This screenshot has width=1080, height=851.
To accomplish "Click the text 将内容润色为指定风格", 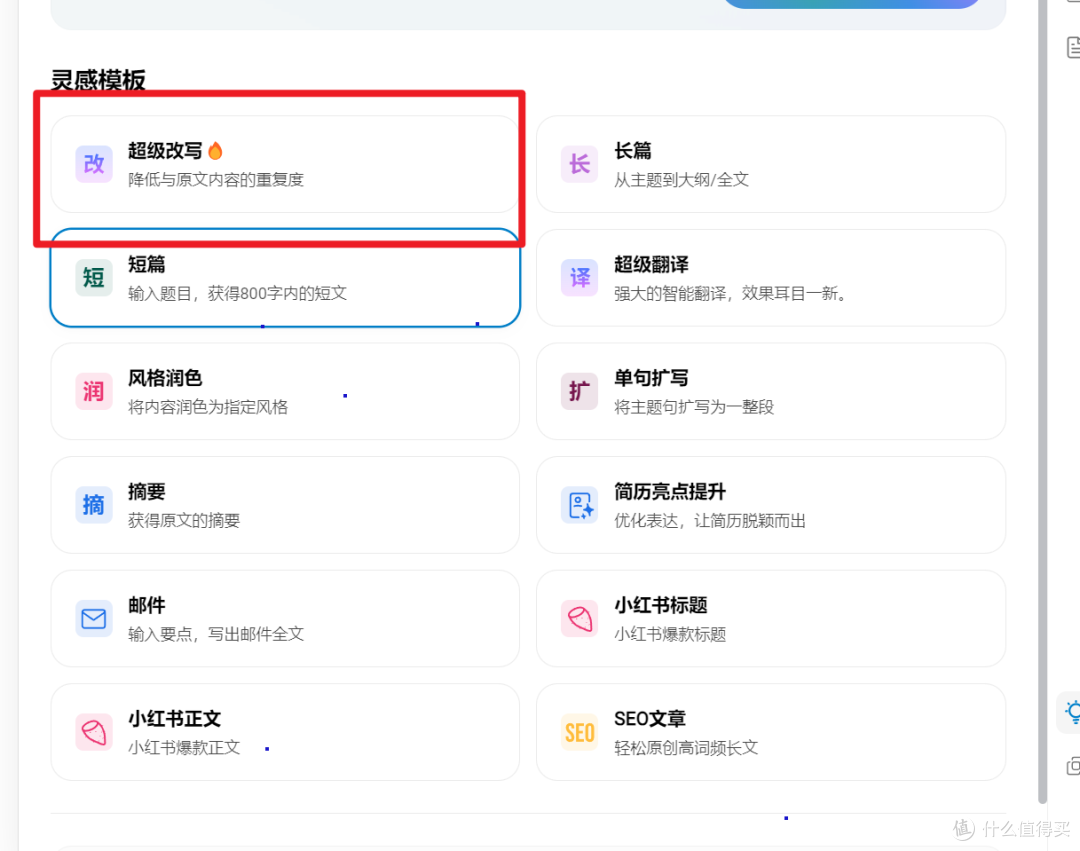I will coord(208,407).
